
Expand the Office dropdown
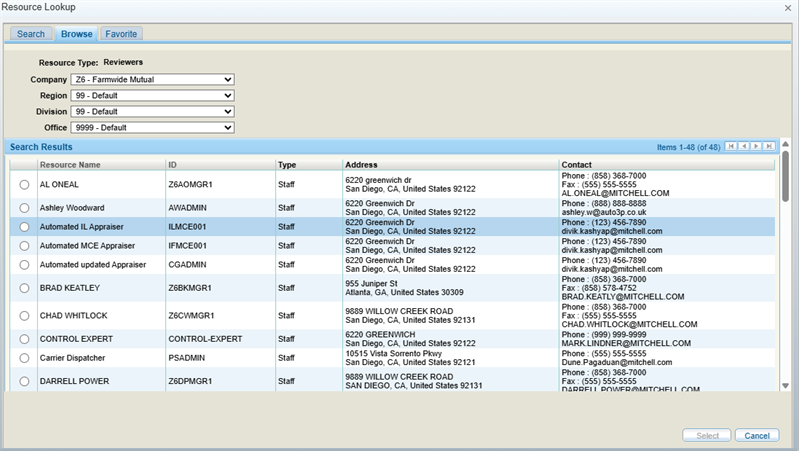click(x=152, y=128)
